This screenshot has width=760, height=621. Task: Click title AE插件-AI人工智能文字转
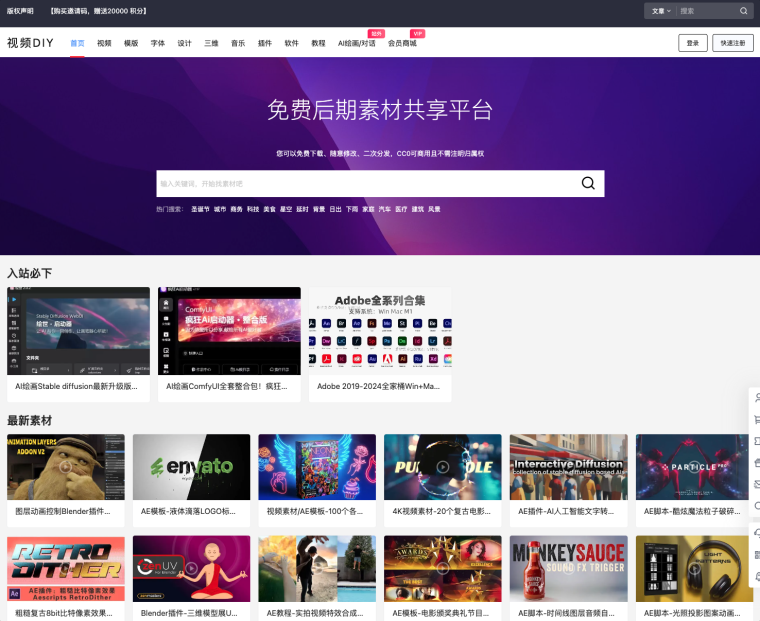click(566, 511)
